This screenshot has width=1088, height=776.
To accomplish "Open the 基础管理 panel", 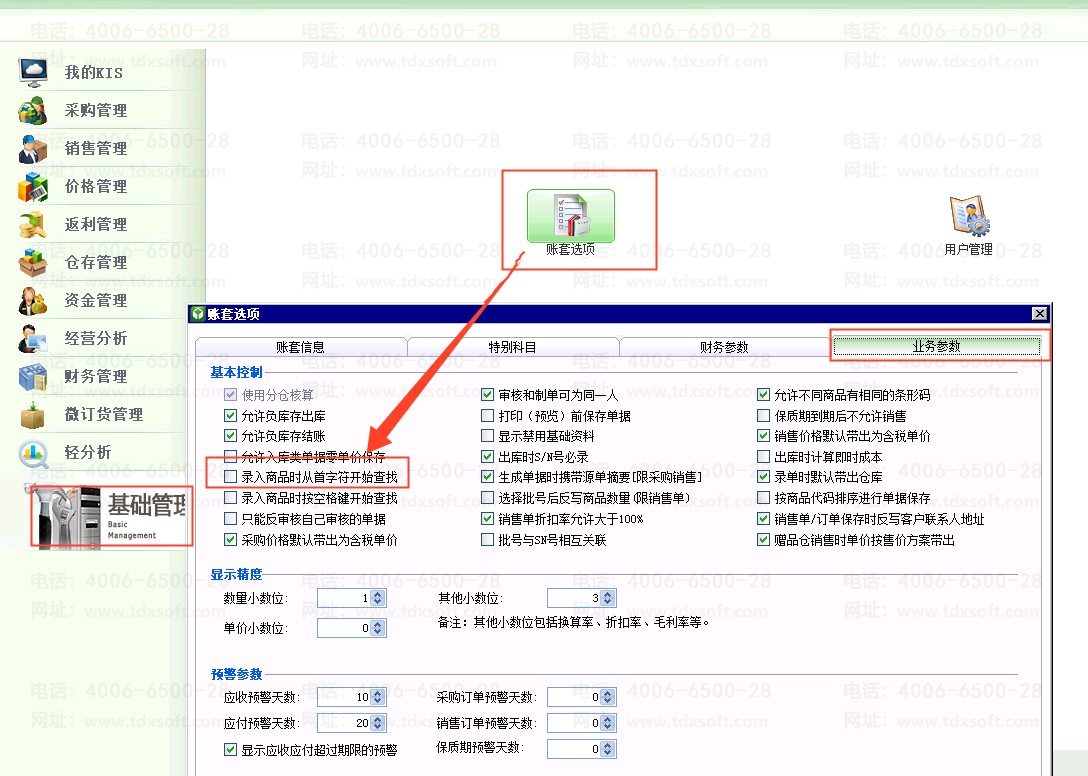I will tap(111, 515).
